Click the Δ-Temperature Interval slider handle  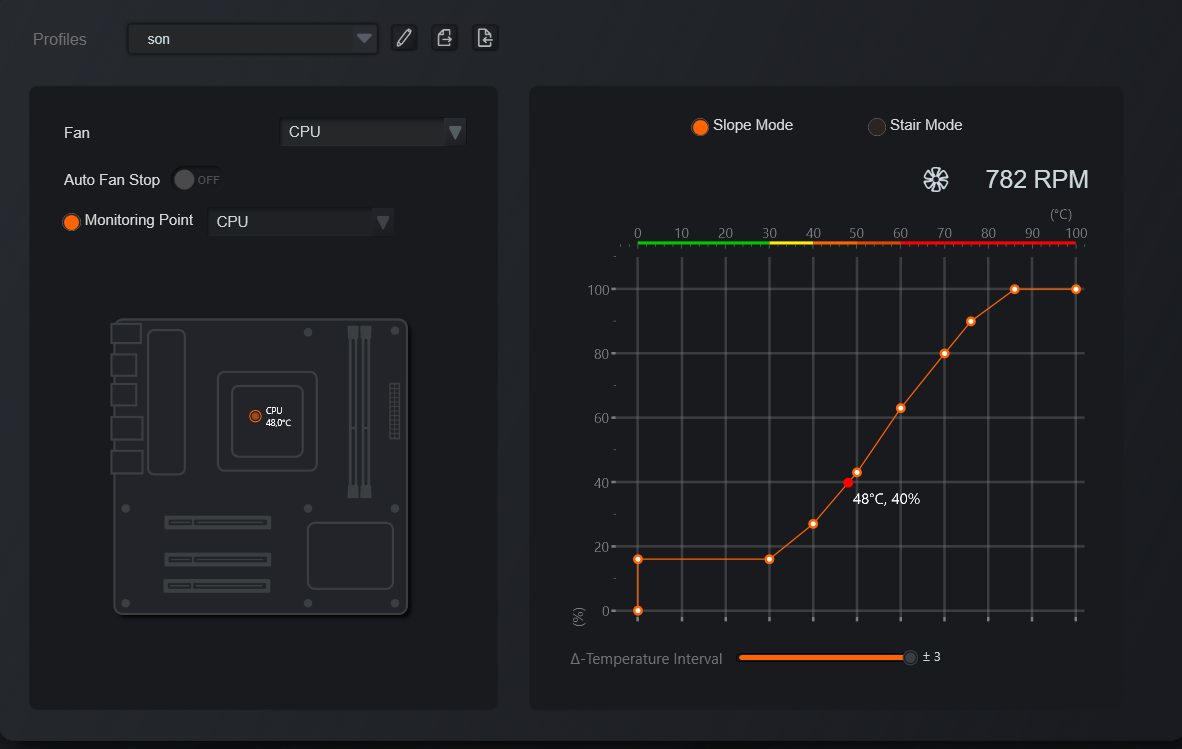[910, 657]
